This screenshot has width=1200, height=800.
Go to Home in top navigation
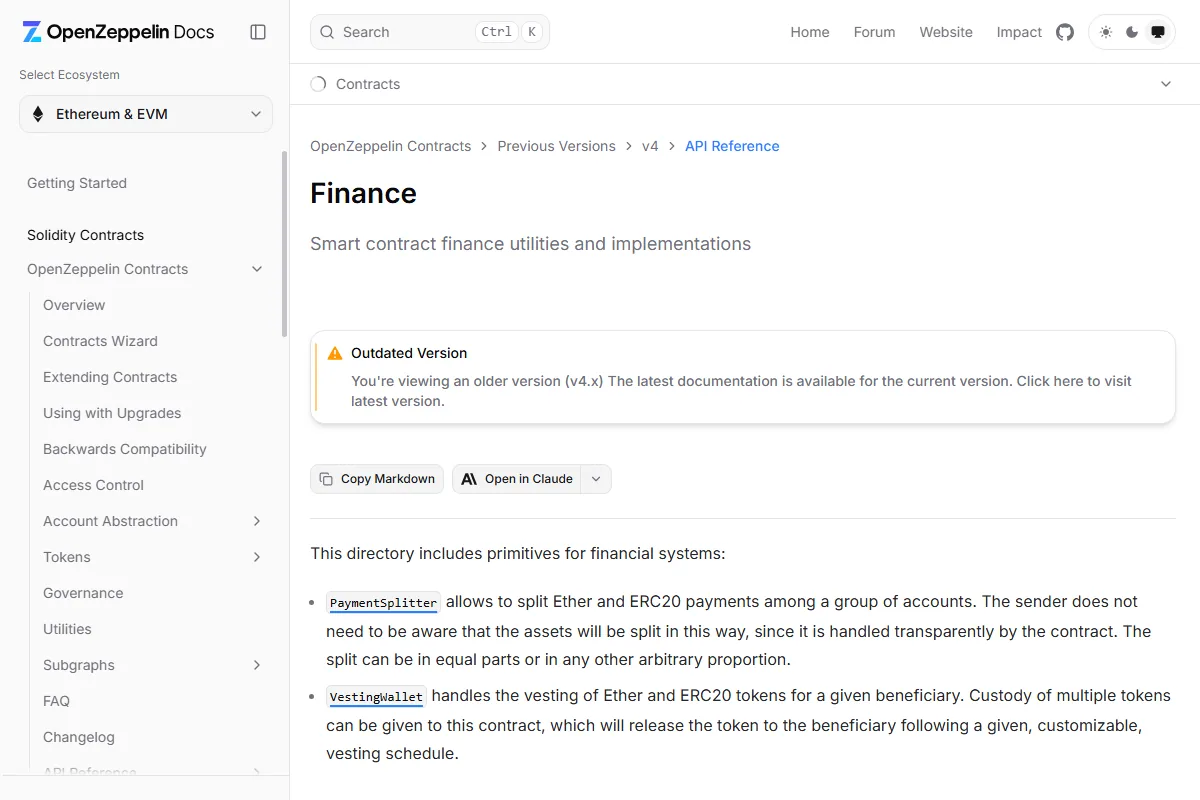(x=810, y=32)
